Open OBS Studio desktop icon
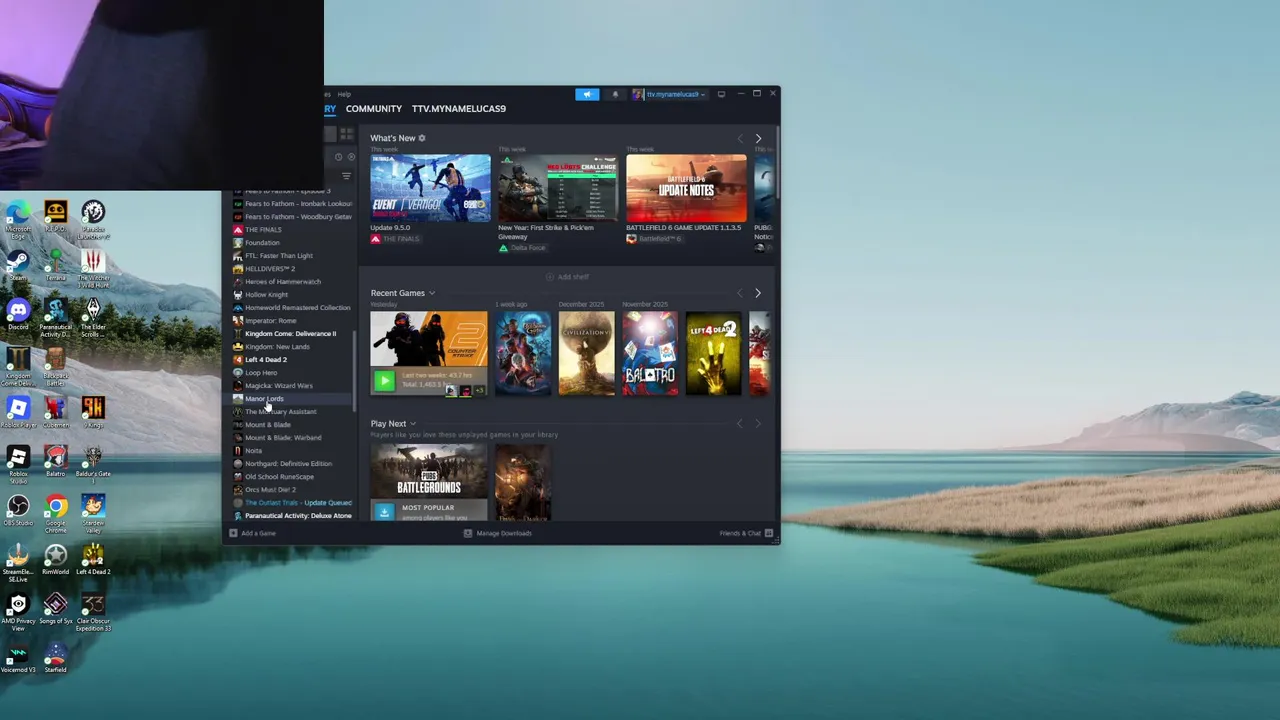1280x720 pixels. pyautogui.click(x=18, y=512)
